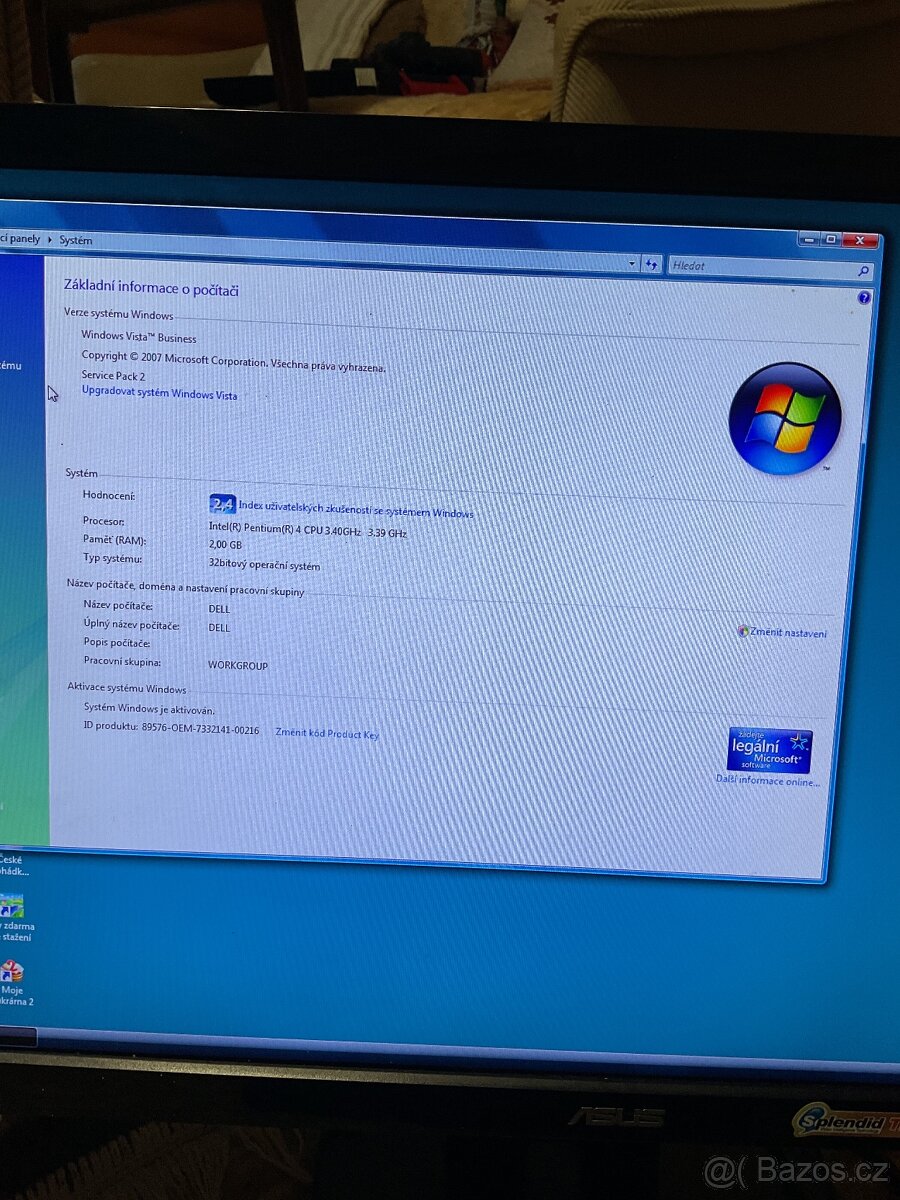The image size is (900, 1200).
Task: Click the refresh arrows beside the address bar
Action: click(x=651, y=264)
